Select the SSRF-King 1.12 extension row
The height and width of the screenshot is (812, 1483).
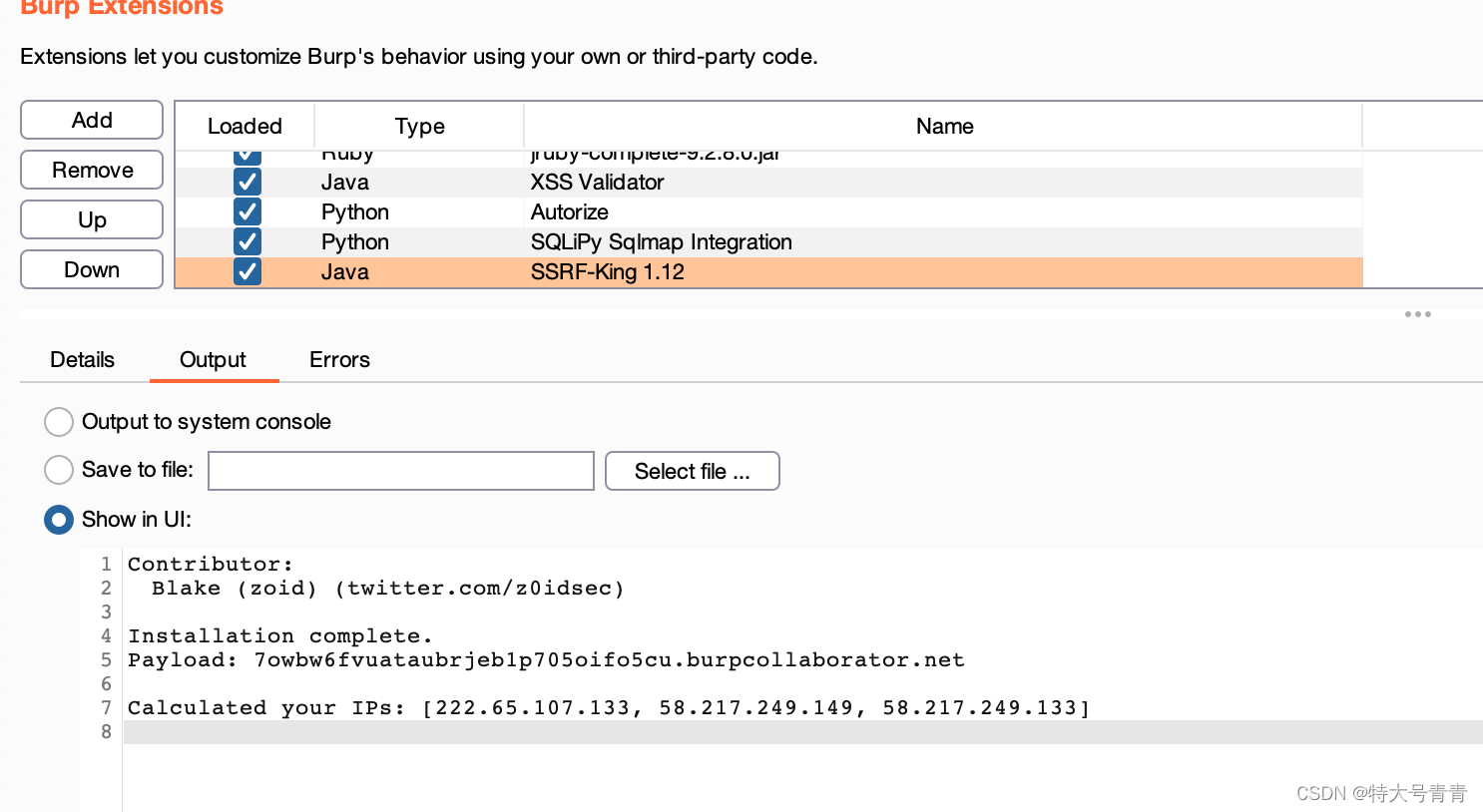coord(769,271)
